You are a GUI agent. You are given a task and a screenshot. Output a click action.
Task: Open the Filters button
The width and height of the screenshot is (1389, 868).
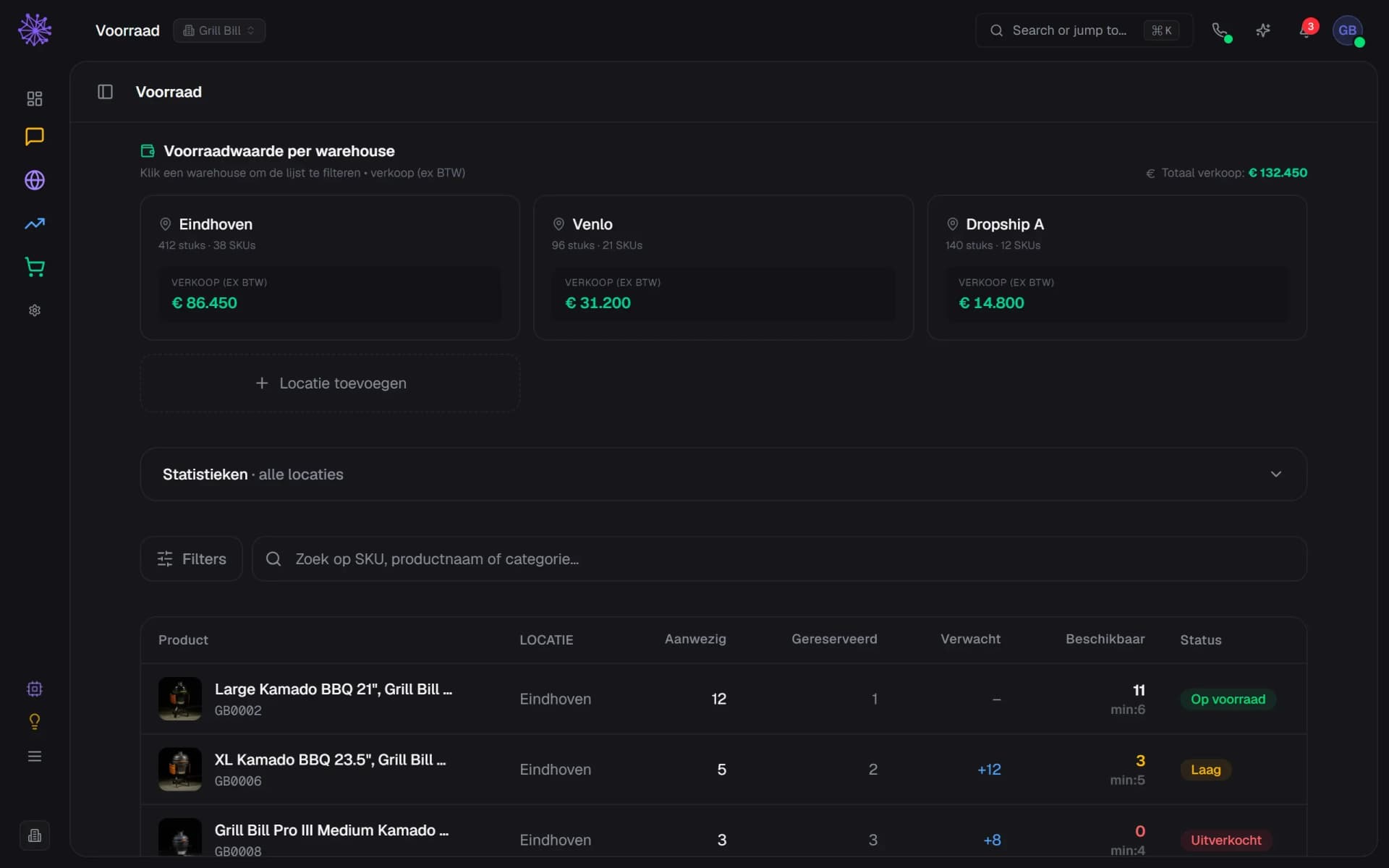(x=191, y=559)
